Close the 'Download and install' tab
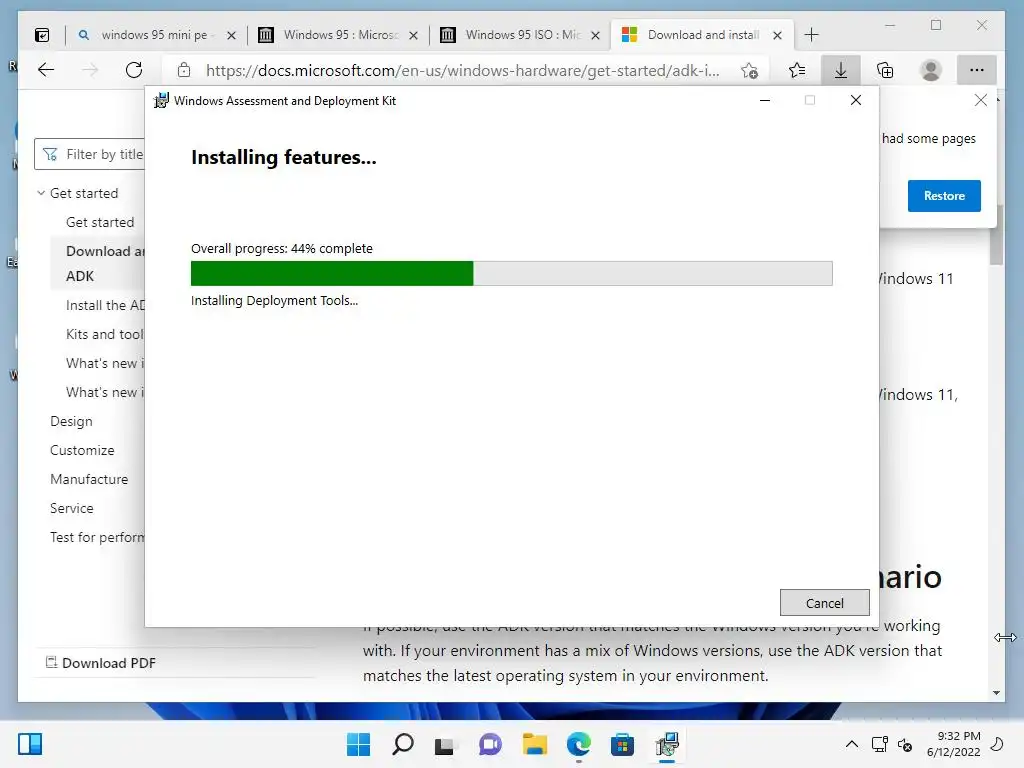Screen dimensions: 1024x768 coord(777,35)
